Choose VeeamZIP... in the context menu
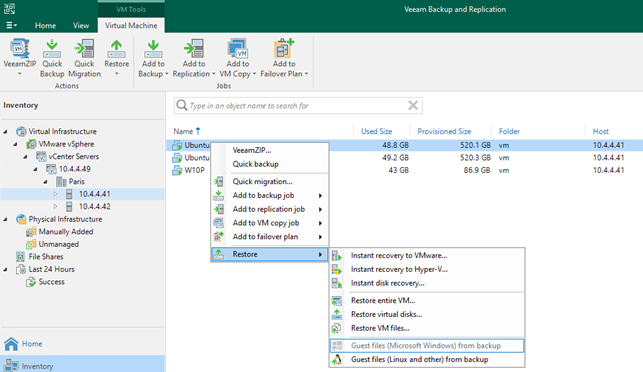This screenshot has height=372, width=643. (x=270, y=150)
